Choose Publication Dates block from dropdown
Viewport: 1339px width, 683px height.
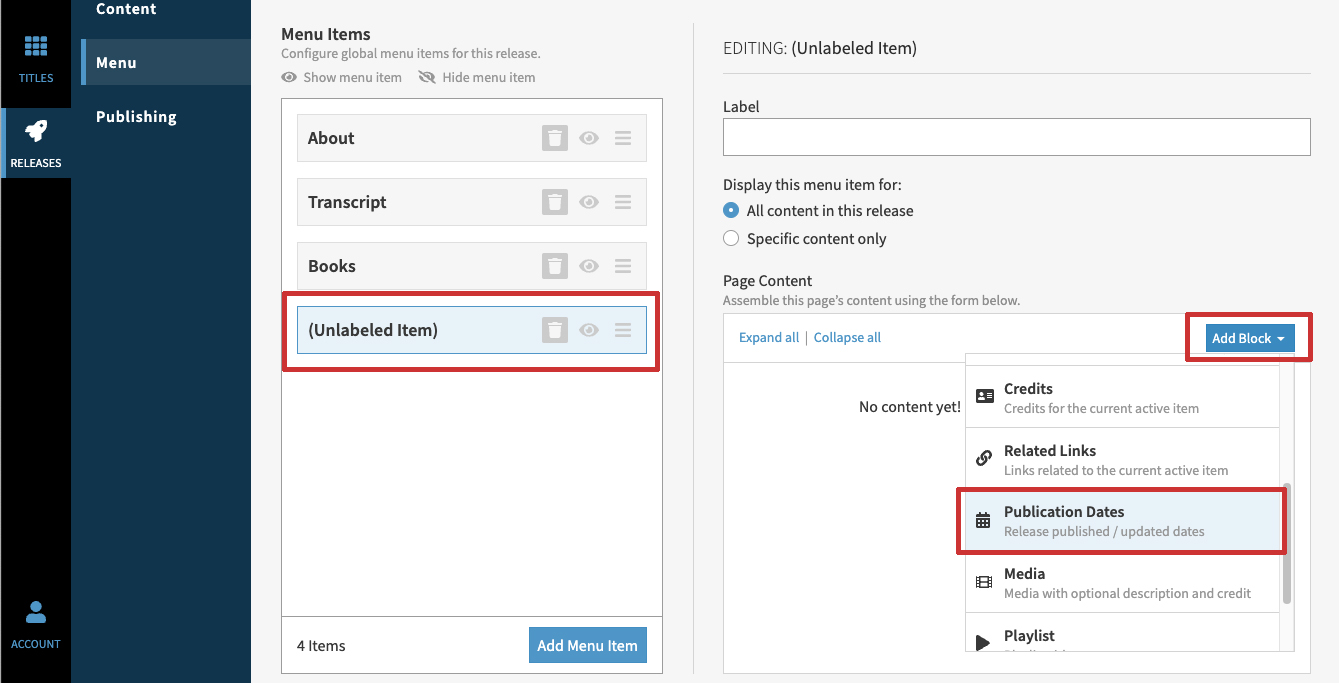point(1121,520)
